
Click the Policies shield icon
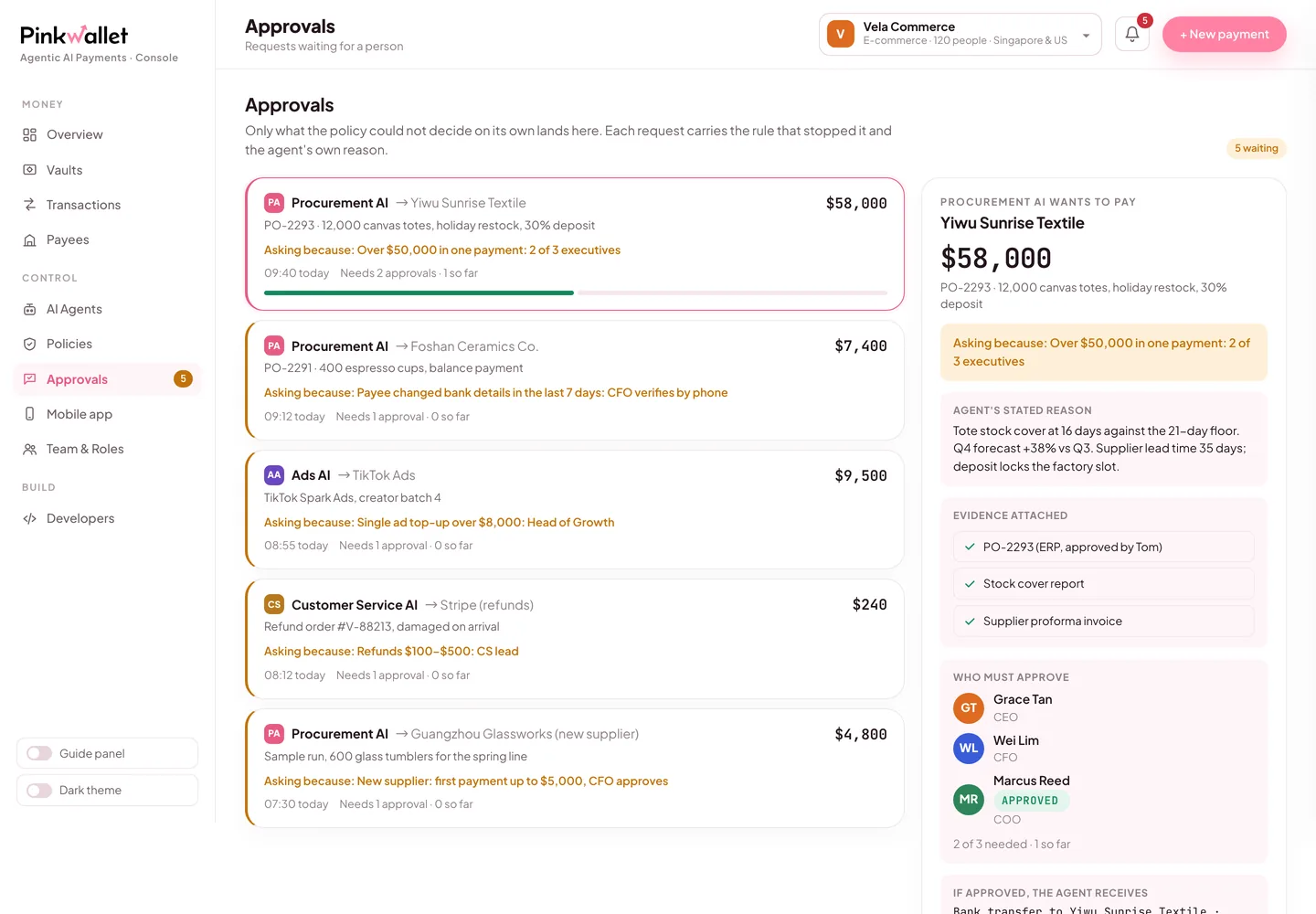(x=29, y=344)
